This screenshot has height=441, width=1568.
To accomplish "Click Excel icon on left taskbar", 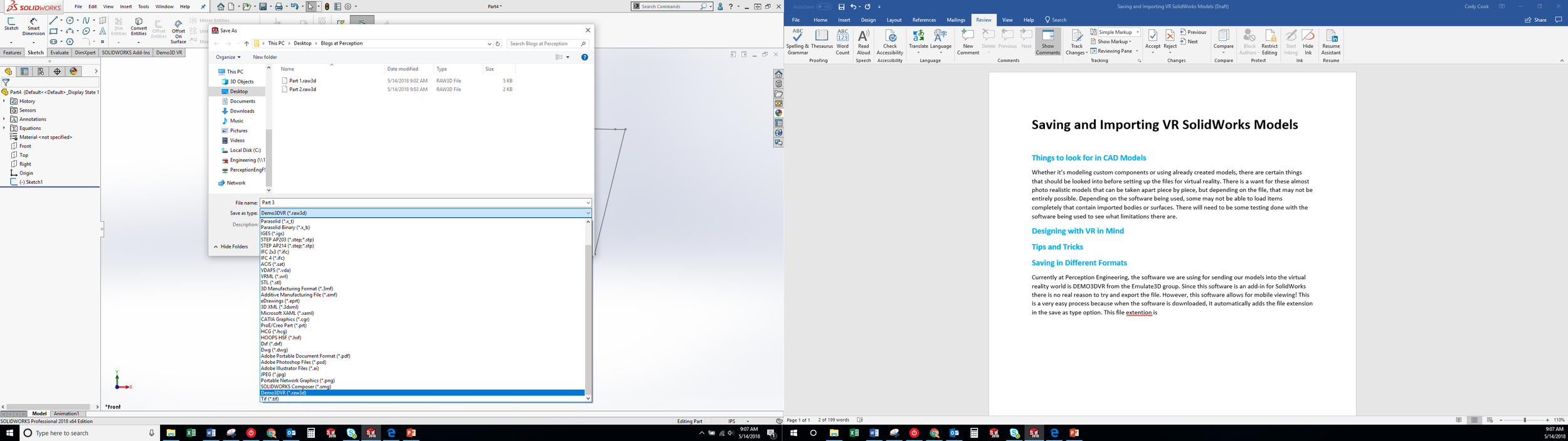I will (191, 433).
